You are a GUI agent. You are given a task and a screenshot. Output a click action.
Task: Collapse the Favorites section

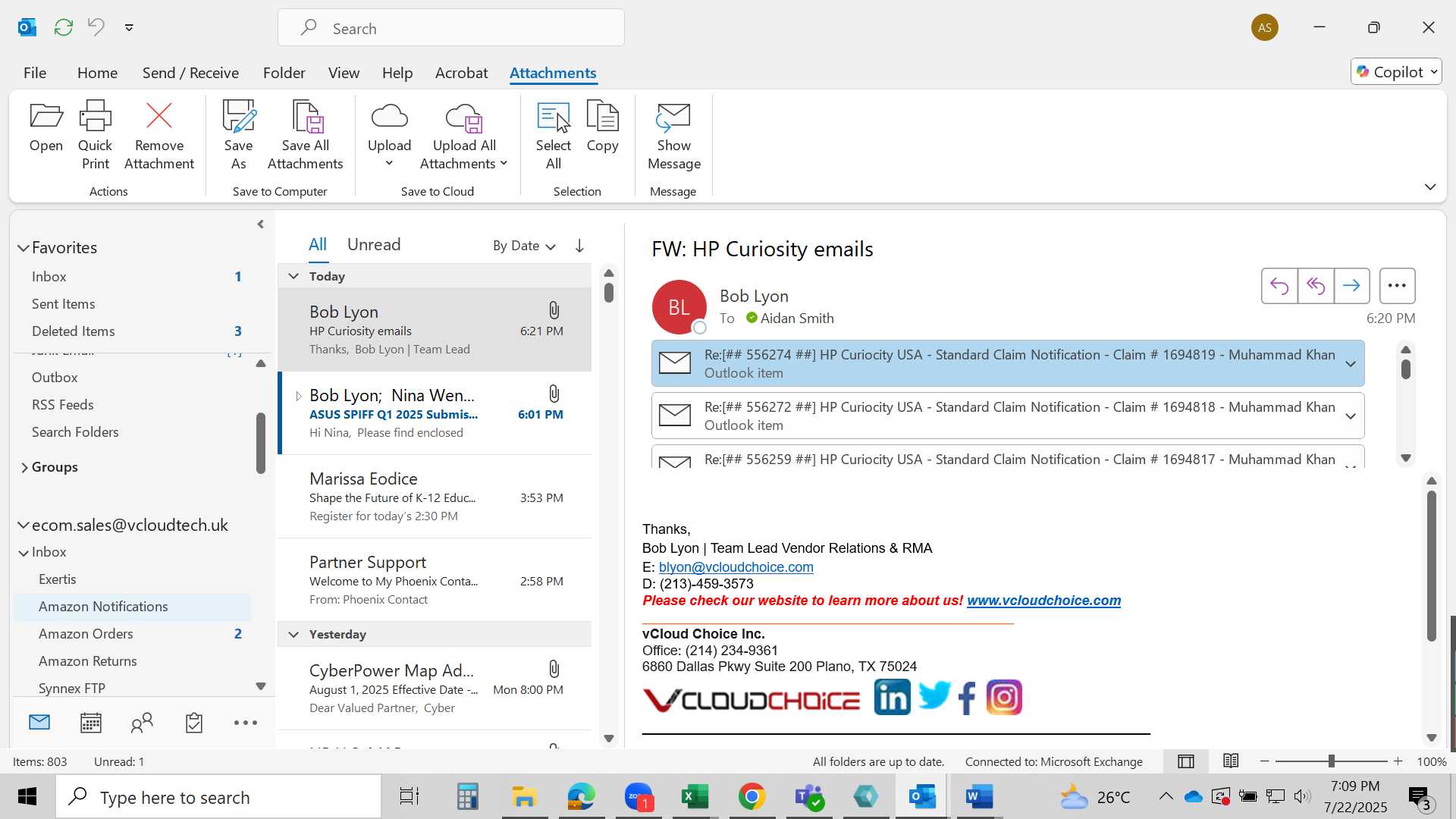(x=24, y=248)
